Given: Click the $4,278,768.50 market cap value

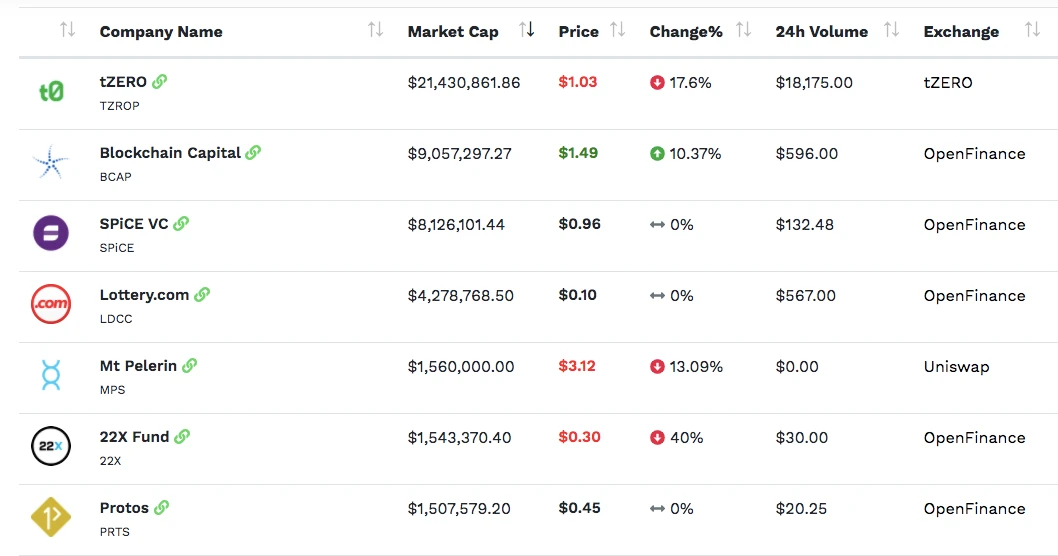Looking at the screenshot, I should (461, 296).
